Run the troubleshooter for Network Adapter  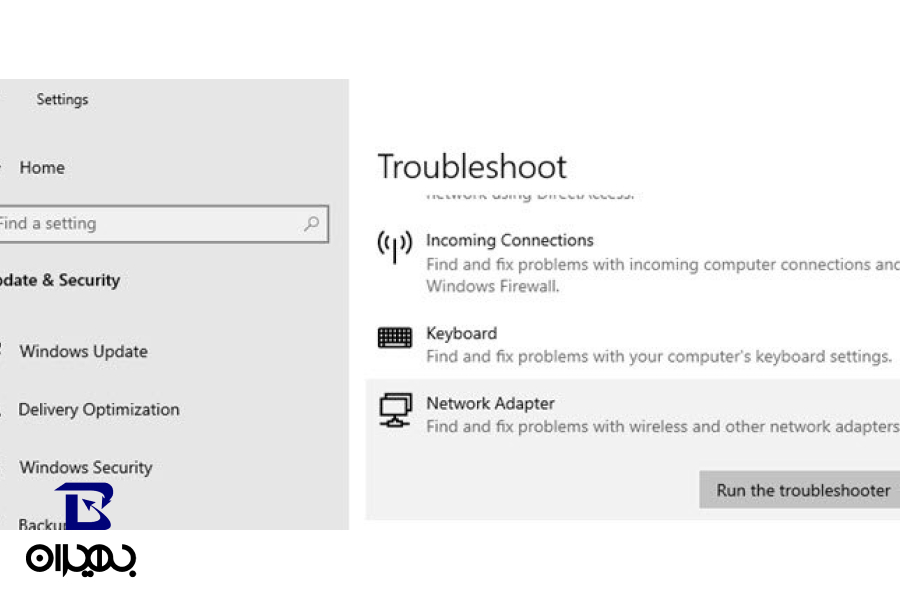pyautogui.click(x=802, y=490)
